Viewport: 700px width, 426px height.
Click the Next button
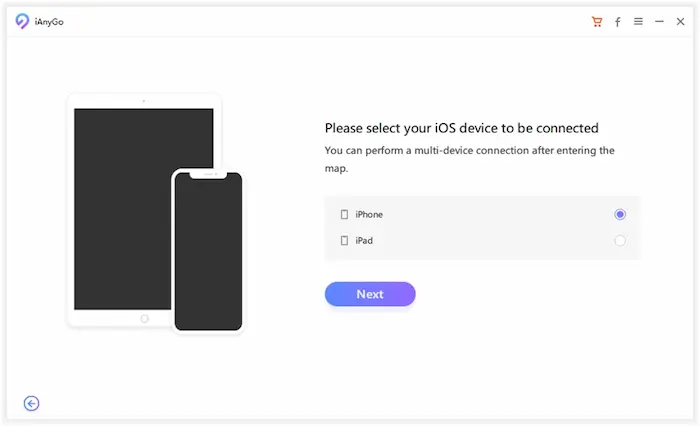(370, 294)
